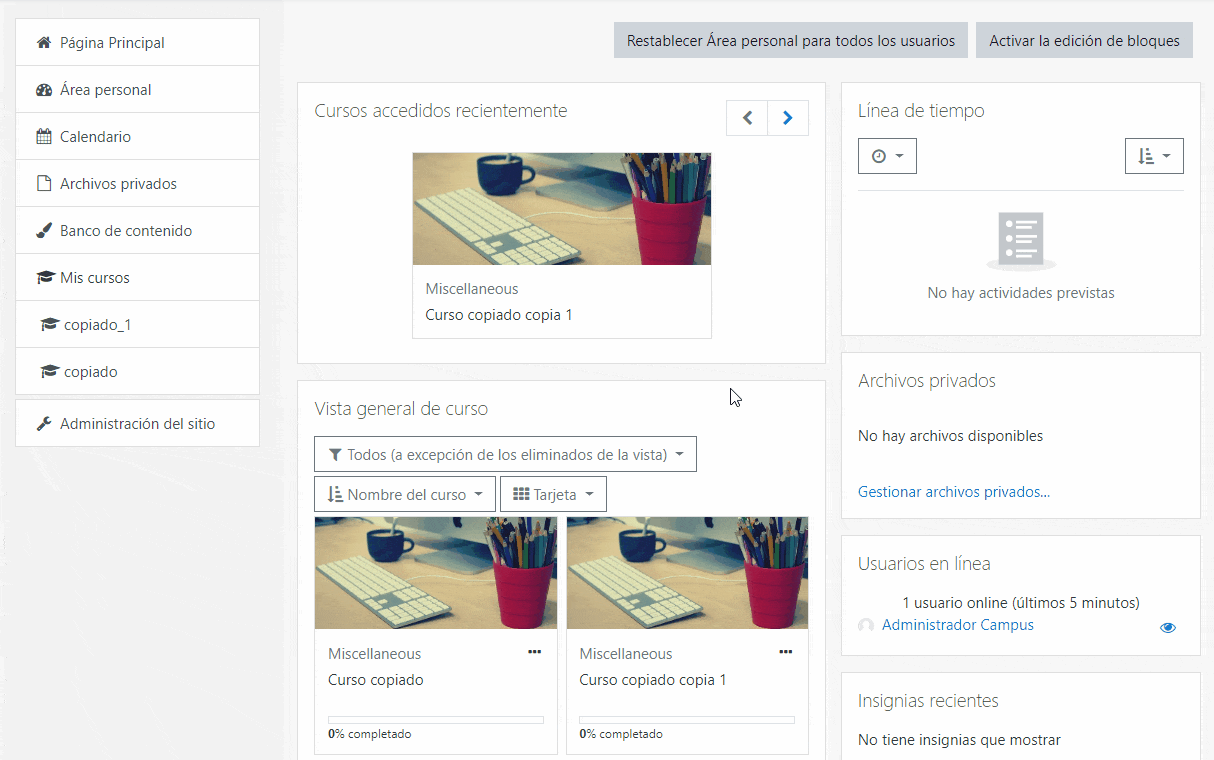Screen dimensions: 1214x760
Task: Open the recently accessed course thumbnail image
Action: [x=561, y=209]
